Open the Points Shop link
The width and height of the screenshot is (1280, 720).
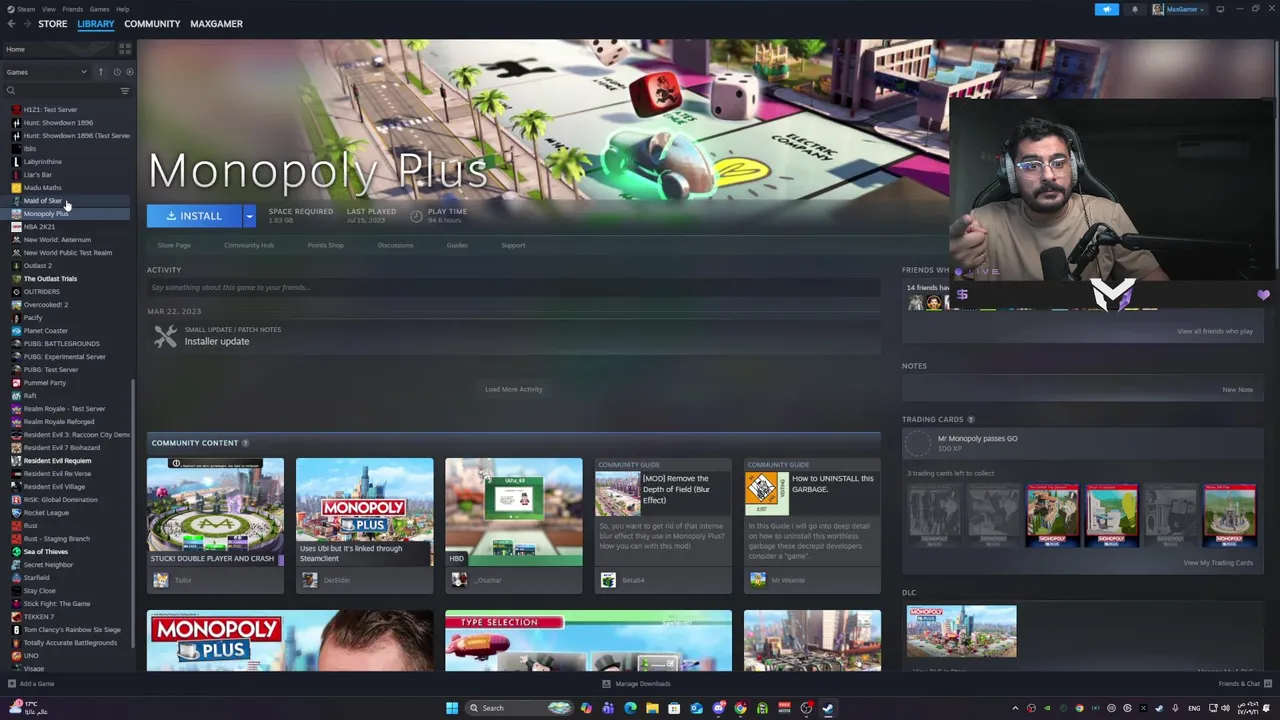point(325,245)
